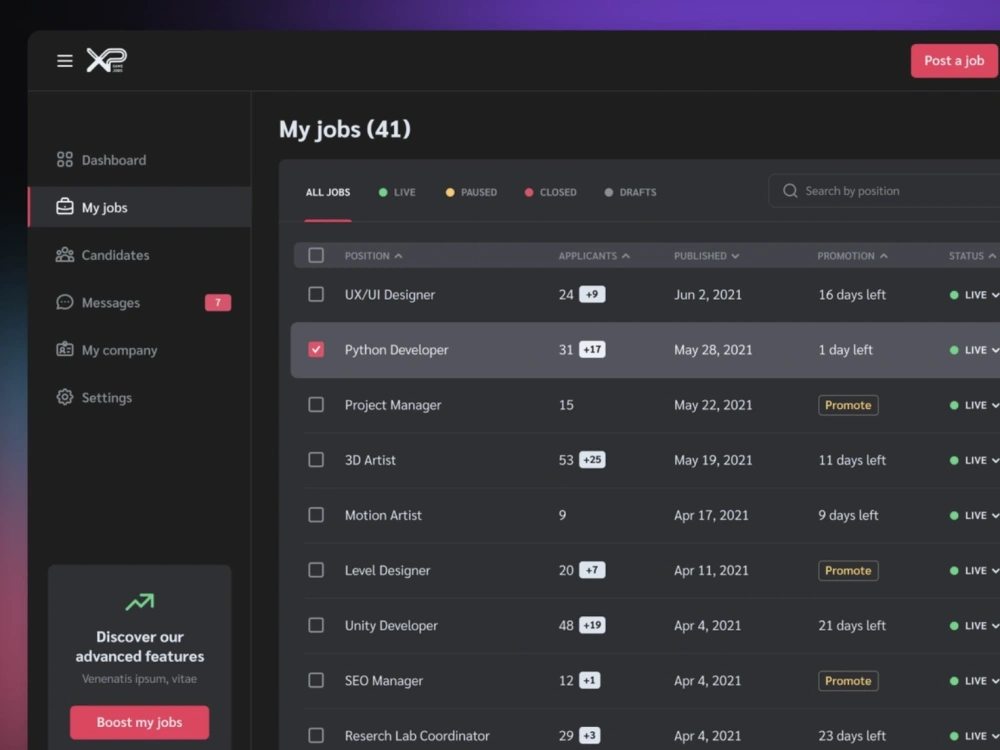
Task: Sort by the Status column header
Action: [x=972, y=256]
